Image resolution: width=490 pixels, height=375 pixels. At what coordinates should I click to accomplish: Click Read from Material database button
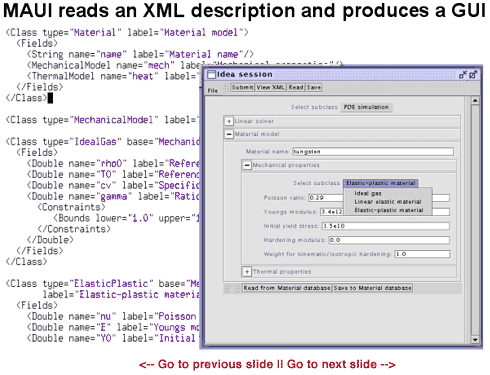click(x=287, y=288)
